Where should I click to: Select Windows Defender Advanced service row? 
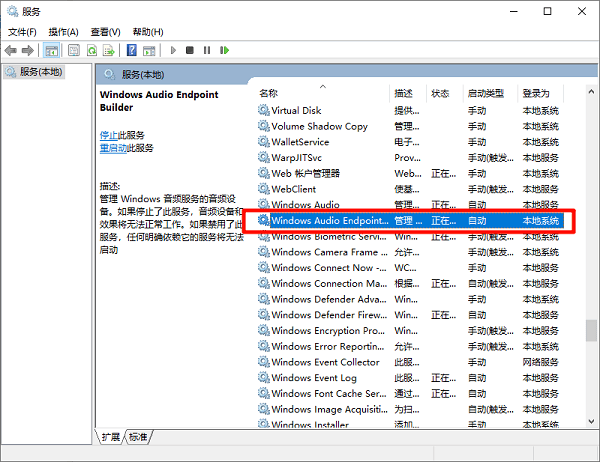[410, 299]
